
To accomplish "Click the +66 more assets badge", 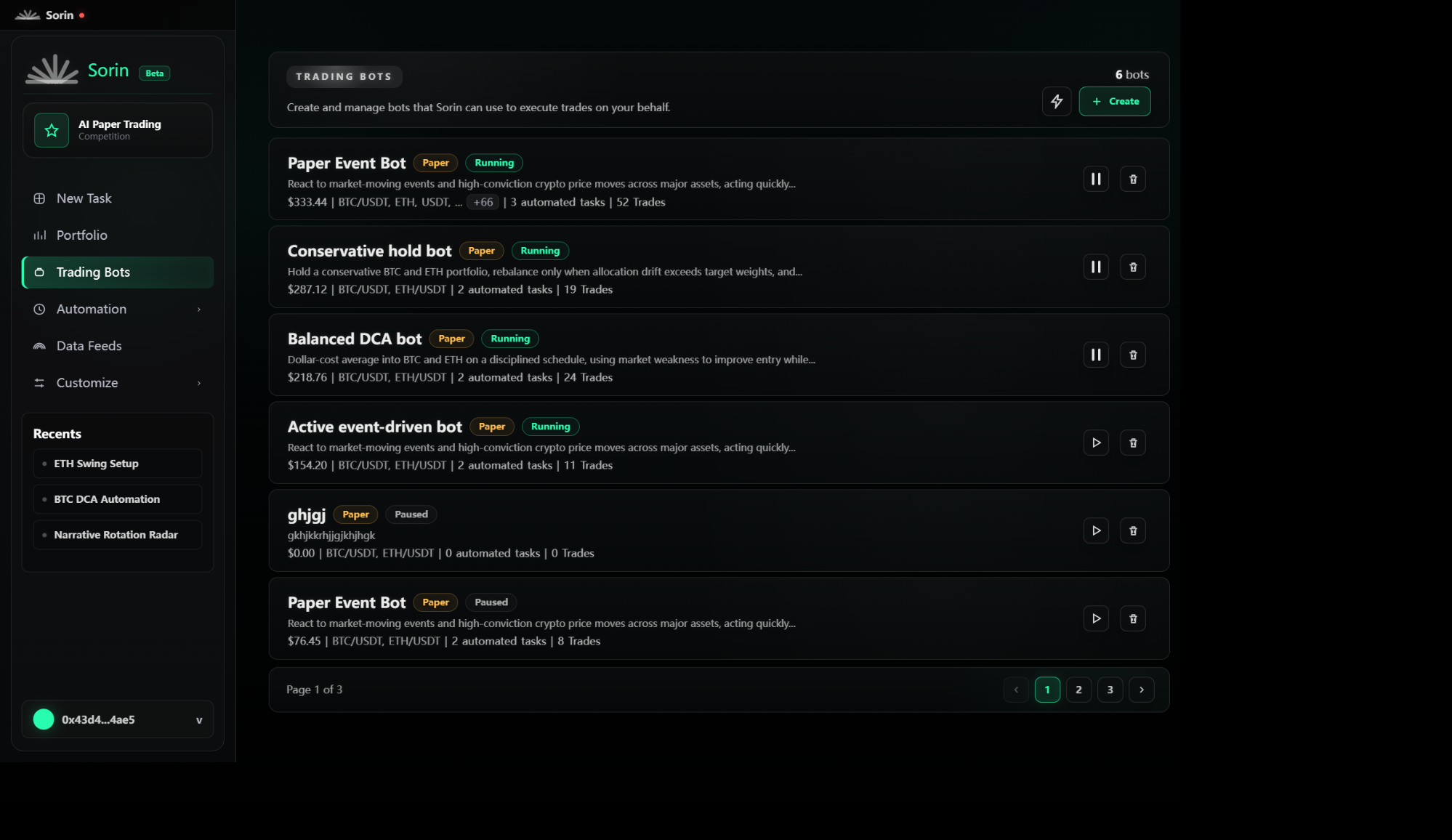I will 483,202.
